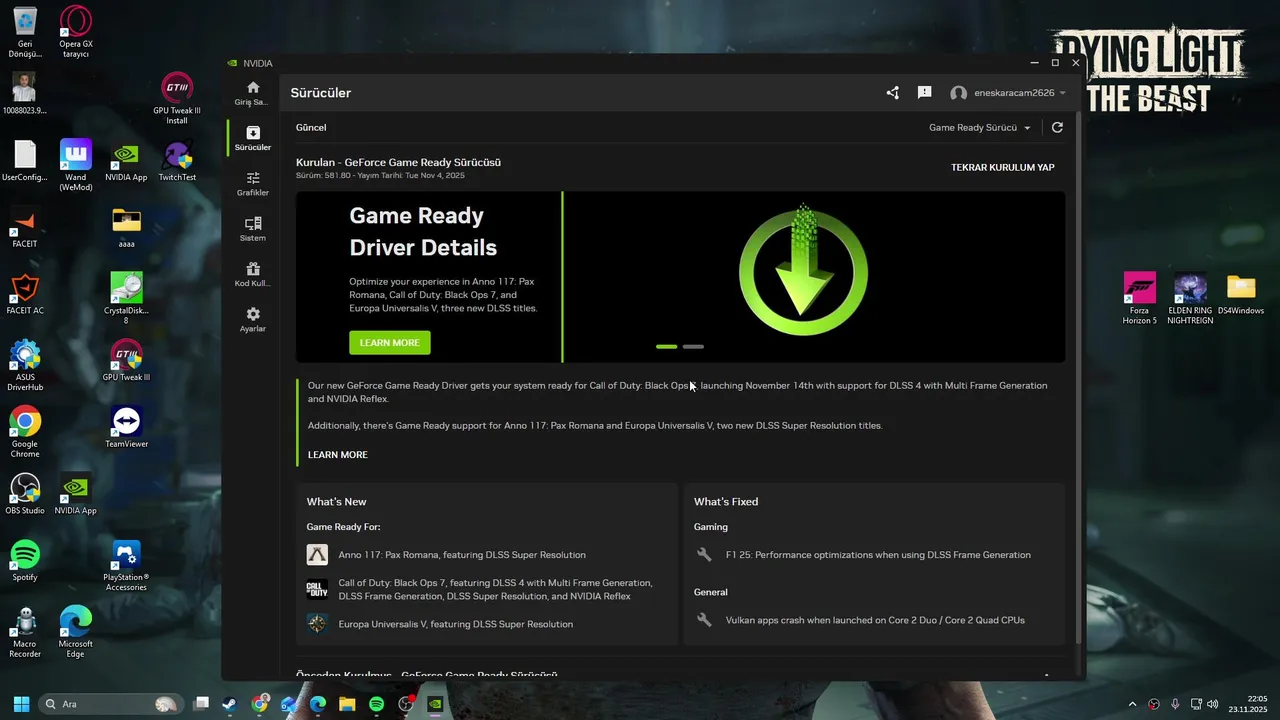Click the wrench icon beside F1 25 fix
This screenshot has width=1280, height=720.
tap(704, 555)
